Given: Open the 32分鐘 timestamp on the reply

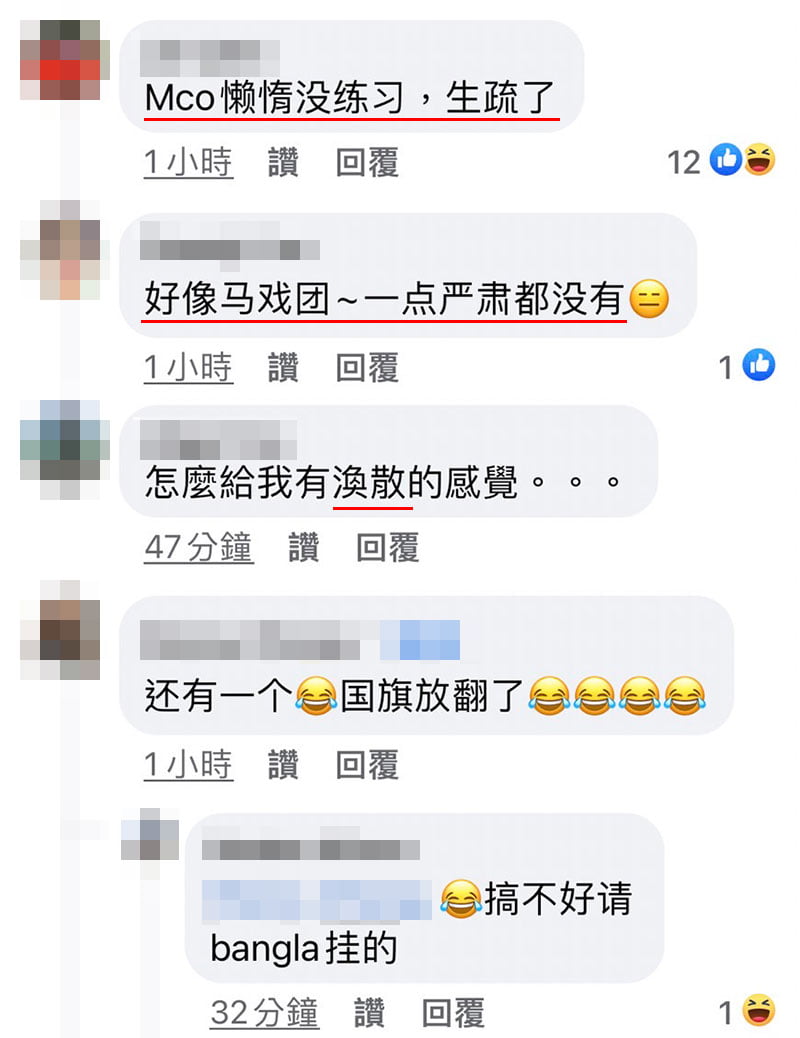Looking at the screenshot, I should click(x=265, y=1013).
